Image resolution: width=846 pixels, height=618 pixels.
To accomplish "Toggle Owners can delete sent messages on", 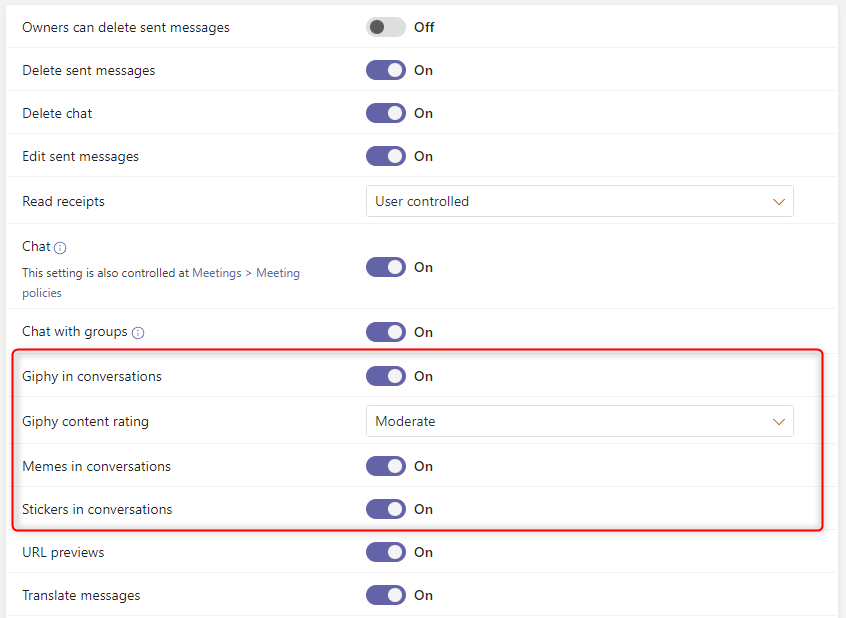I will (x=385, y=27).
